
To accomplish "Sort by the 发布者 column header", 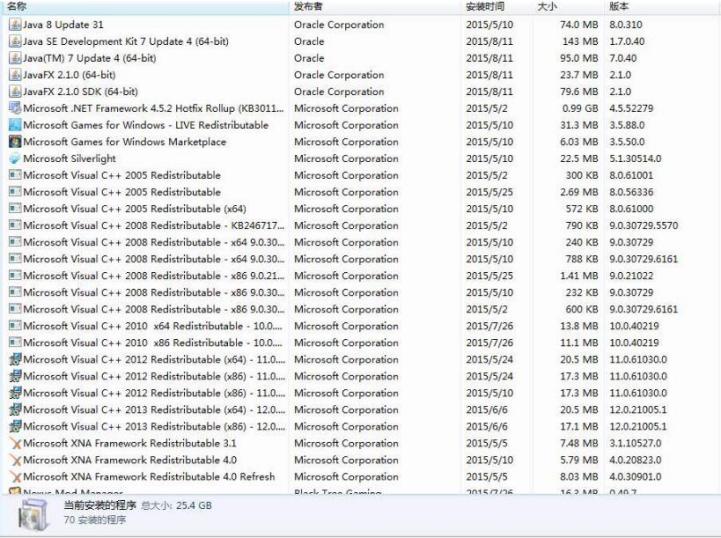I will [375, 6].
